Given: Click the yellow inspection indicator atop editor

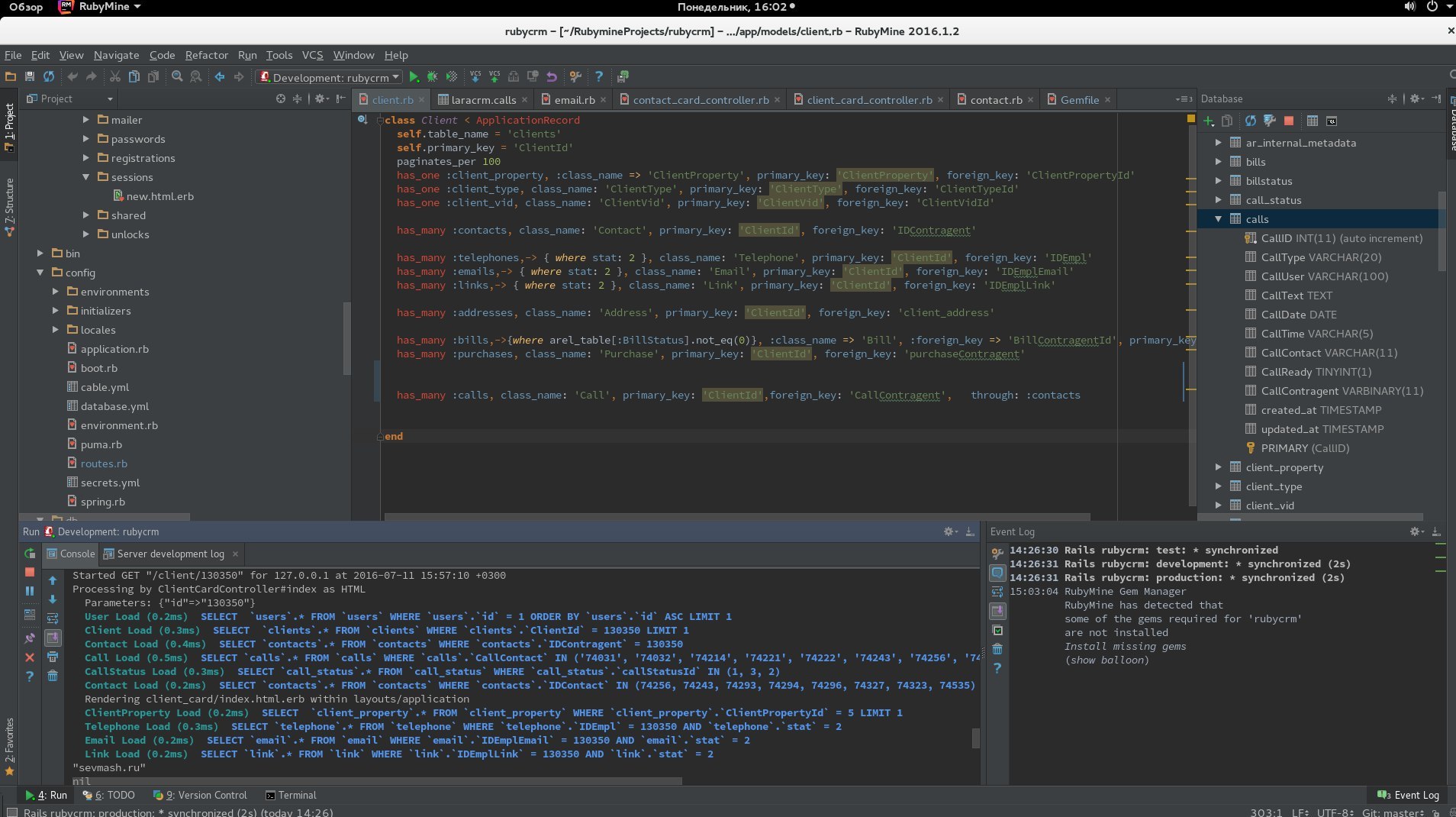Looking at the screenshot, I should 1190,118.
